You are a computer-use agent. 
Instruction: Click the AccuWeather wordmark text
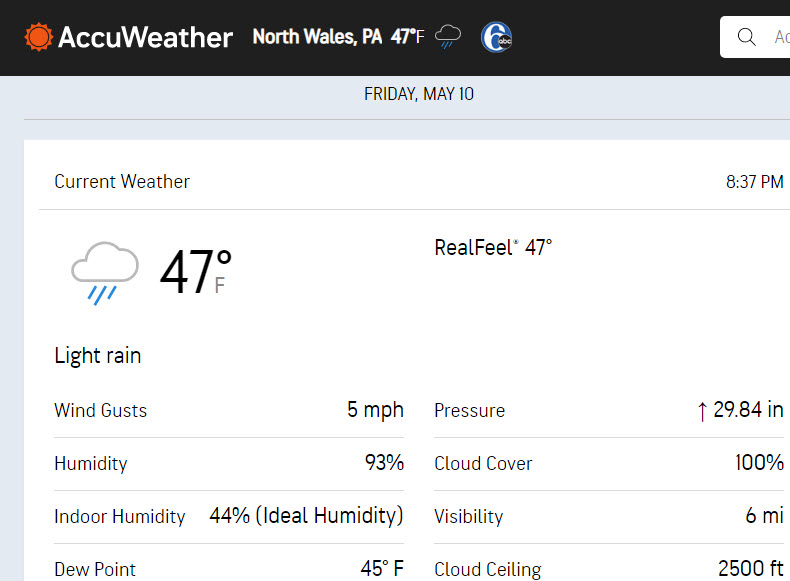[x=145, y=37]
